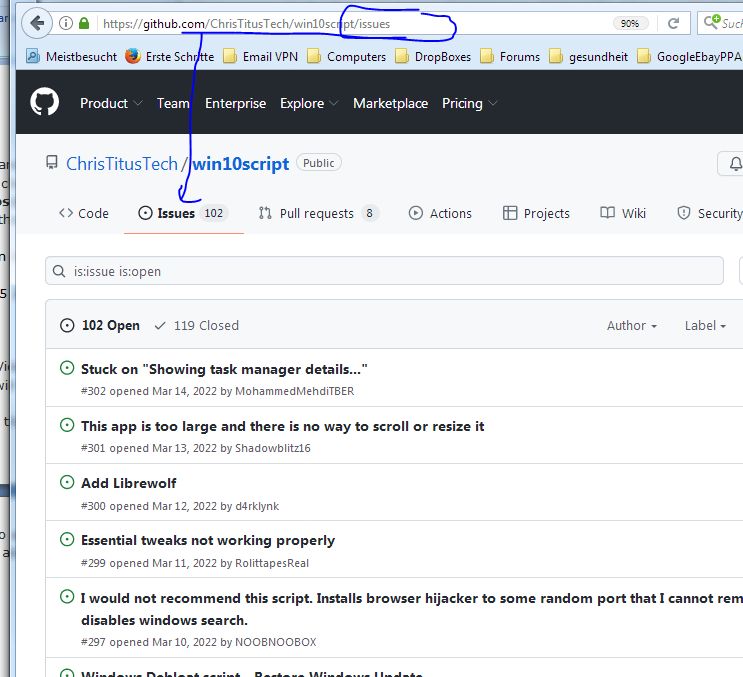Open the DropBoxes bookmark folder
This screenshot has width=743, height=677.
click(433, 56)
